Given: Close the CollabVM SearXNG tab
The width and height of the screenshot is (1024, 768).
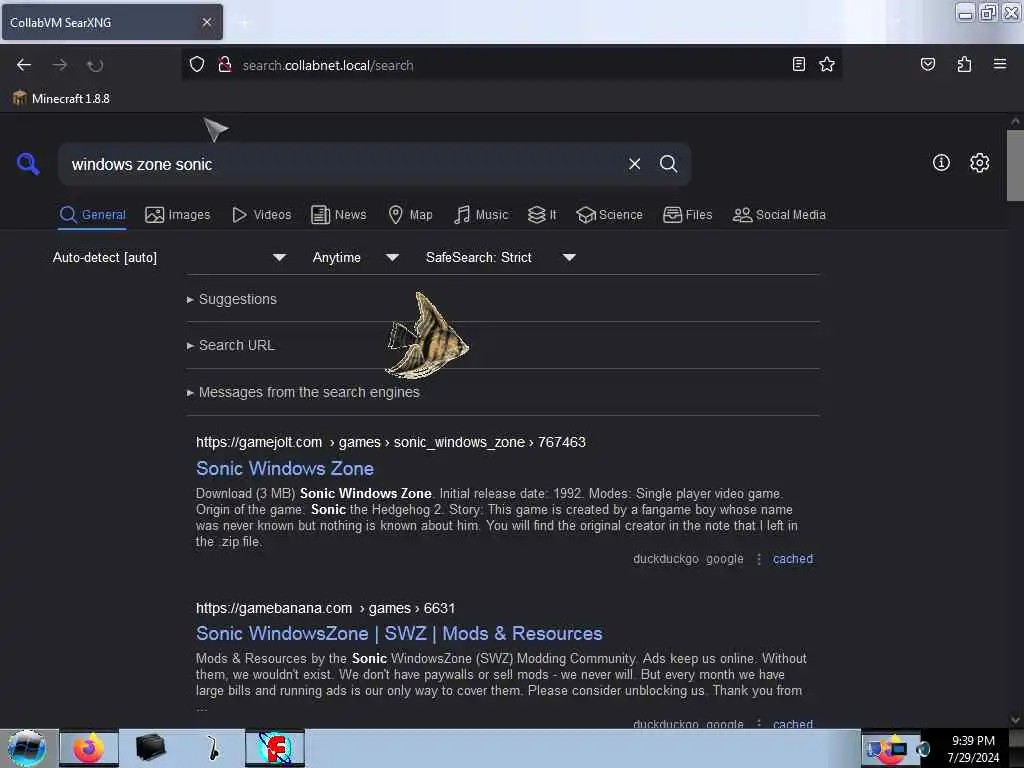Looking at the screenshot, I should pyautogui.click(x=207, y=22).
